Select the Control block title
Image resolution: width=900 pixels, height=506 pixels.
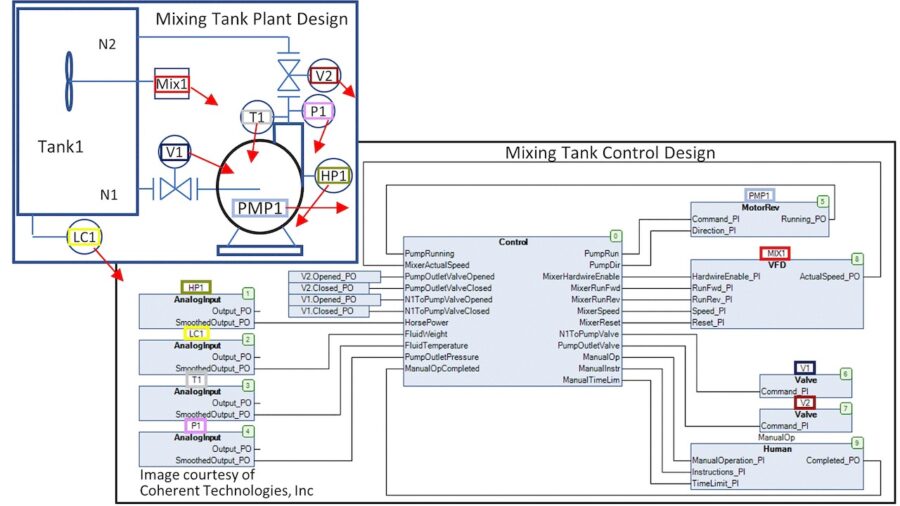(513, 242)
